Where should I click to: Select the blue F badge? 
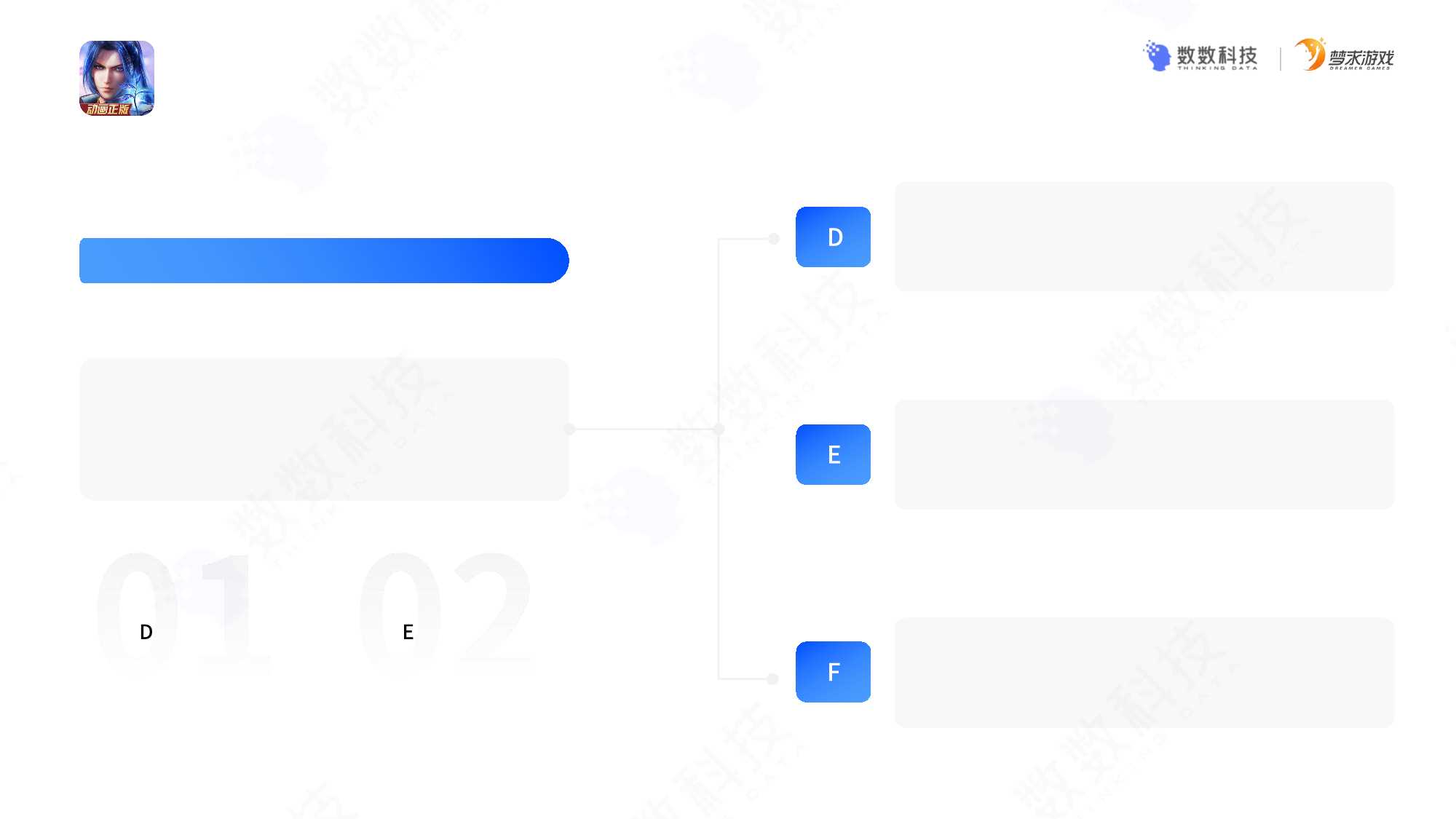[833, 671]
